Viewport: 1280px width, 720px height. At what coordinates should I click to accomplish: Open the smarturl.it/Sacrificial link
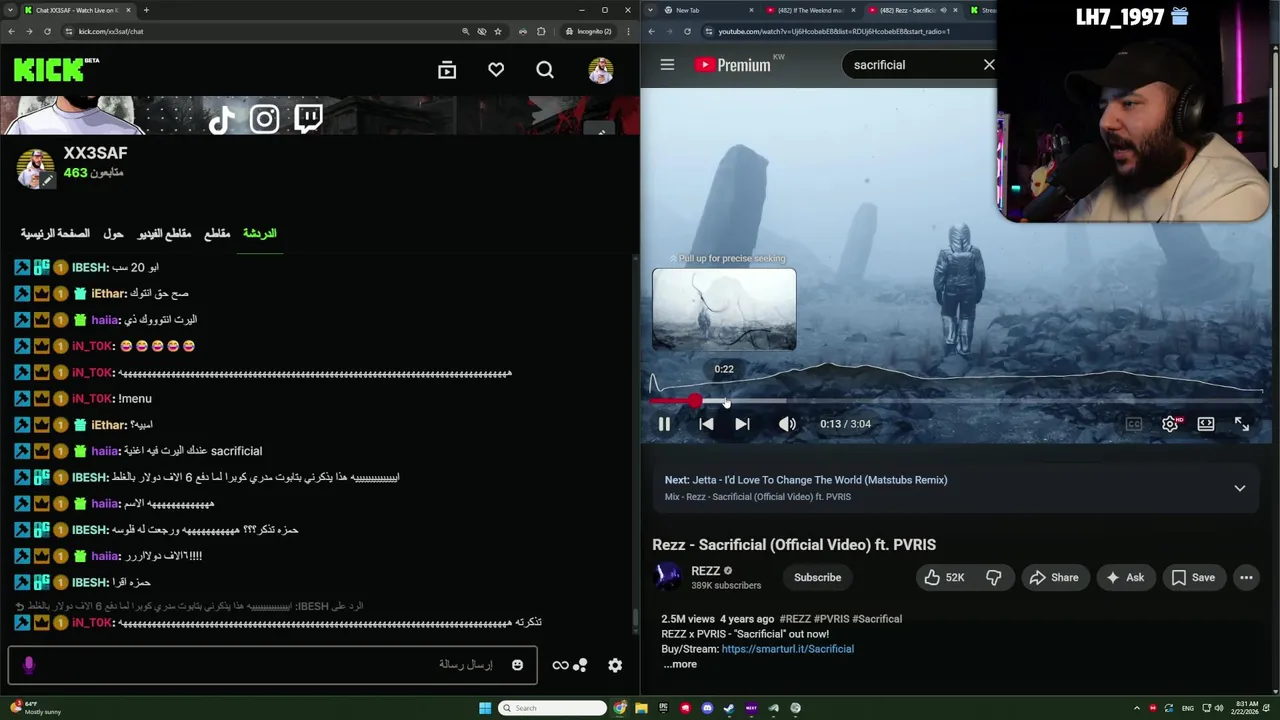[787, 649]
